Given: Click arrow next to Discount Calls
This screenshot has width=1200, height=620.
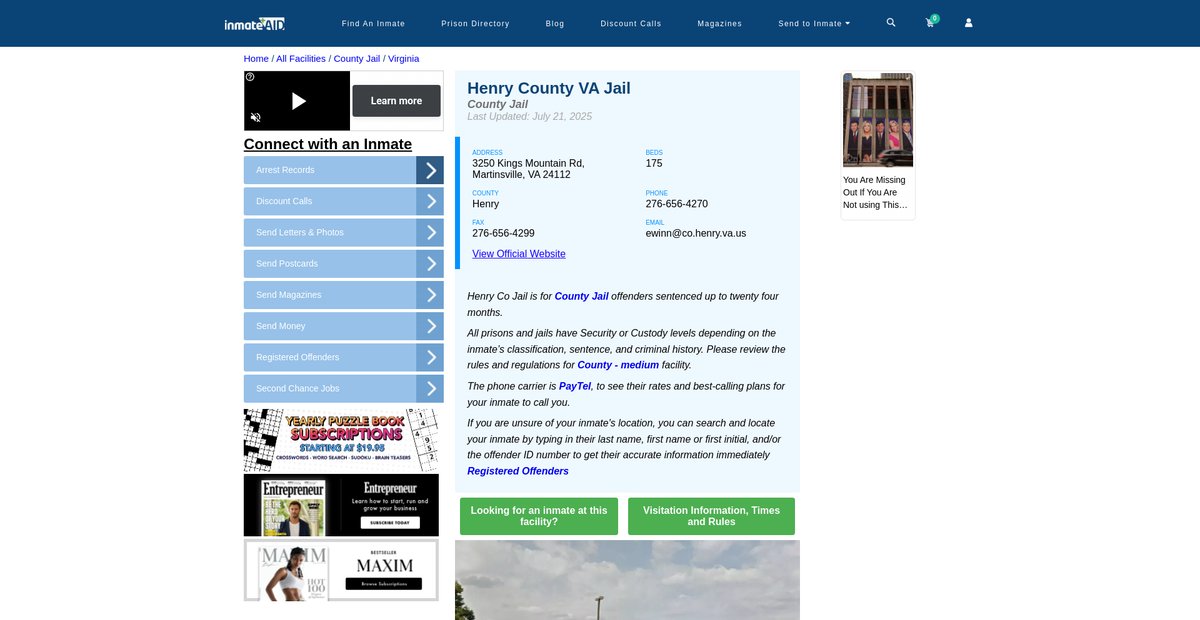Looking at the screenshot, I should click(430, 201).
